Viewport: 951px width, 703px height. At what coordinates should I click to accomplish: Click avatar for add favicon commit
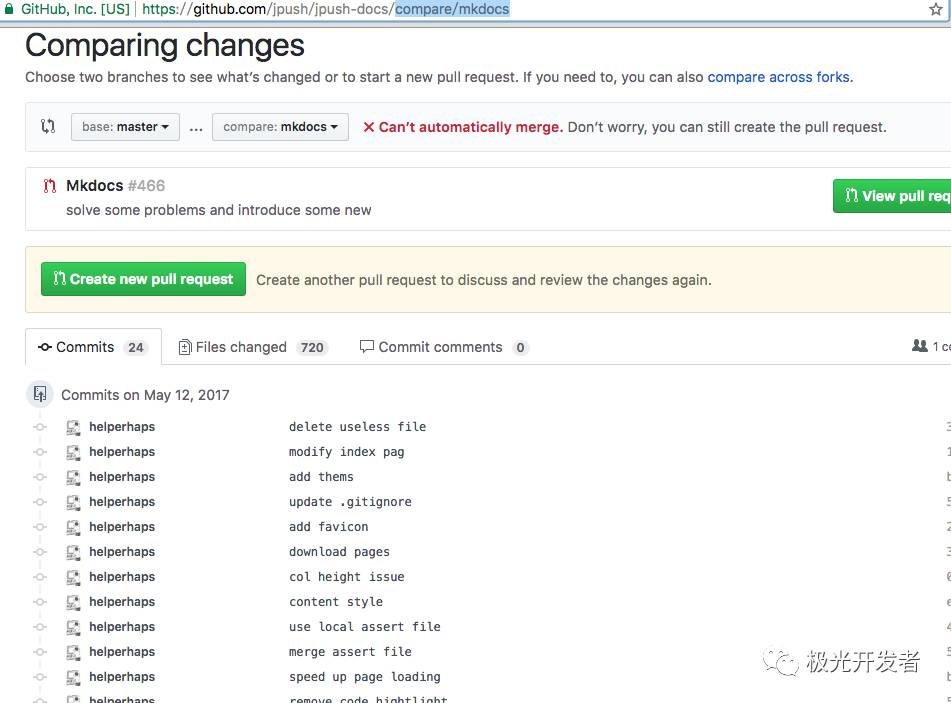pos(73,527)
